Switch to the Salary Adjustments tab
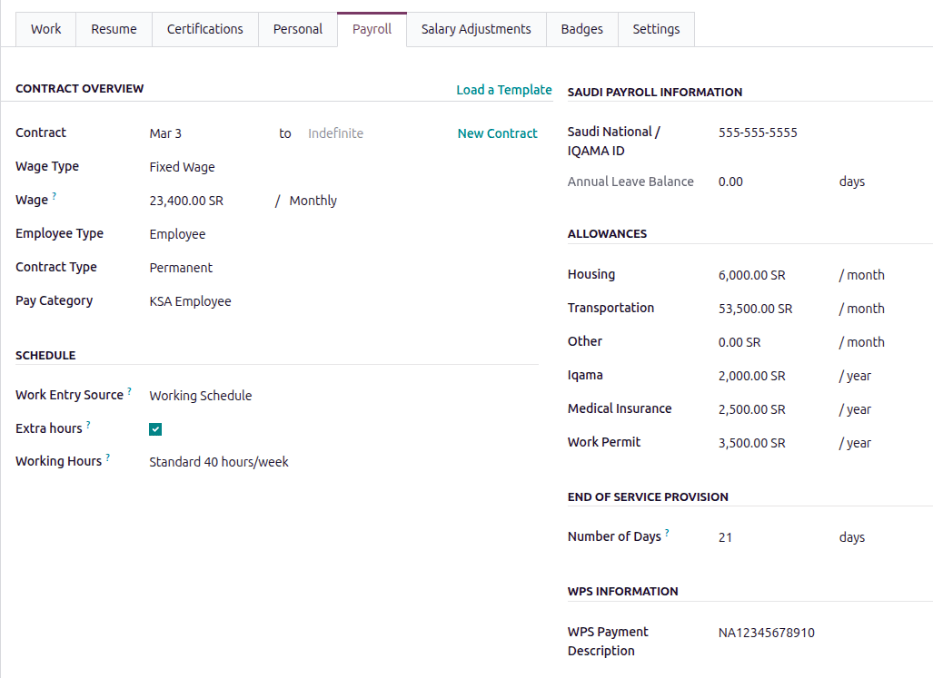The image size is (933, 678). pyautogui.click(x=476, y=29)
